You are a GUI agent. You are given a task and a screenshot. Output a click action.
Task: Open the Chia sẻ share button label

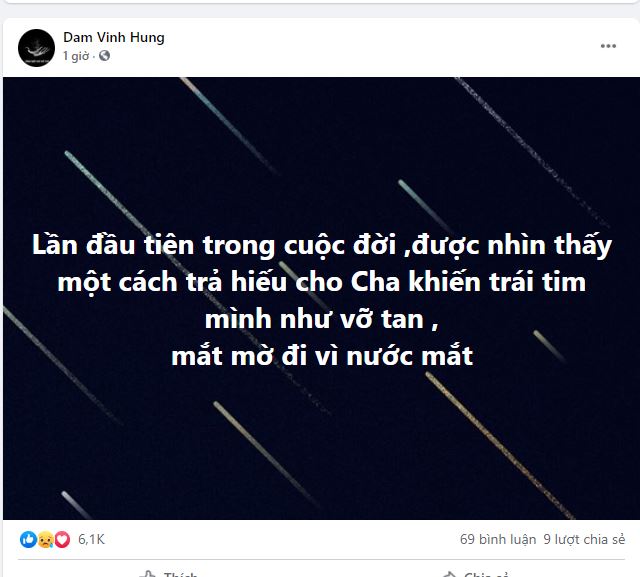[x=486, y=574]
